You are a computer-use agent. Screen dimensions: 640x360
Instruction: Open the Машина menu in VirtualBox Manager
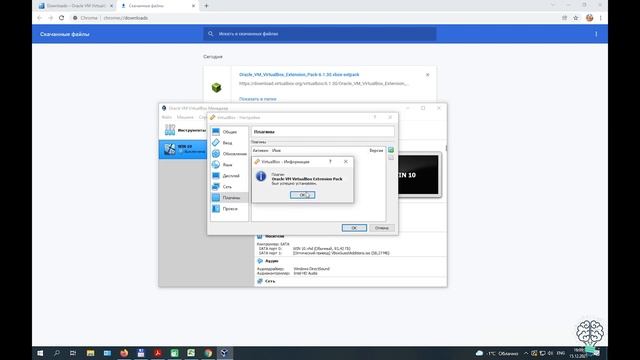click(x=185, y=117)
